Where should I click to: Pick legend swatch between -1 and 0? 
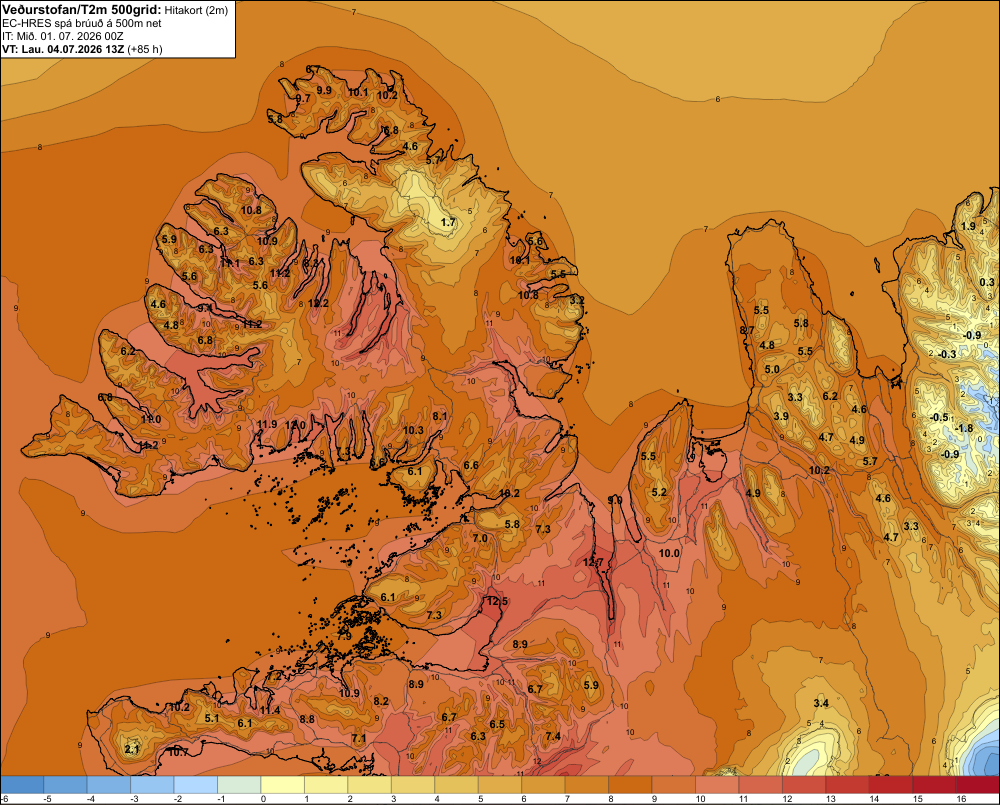point(239,784)
